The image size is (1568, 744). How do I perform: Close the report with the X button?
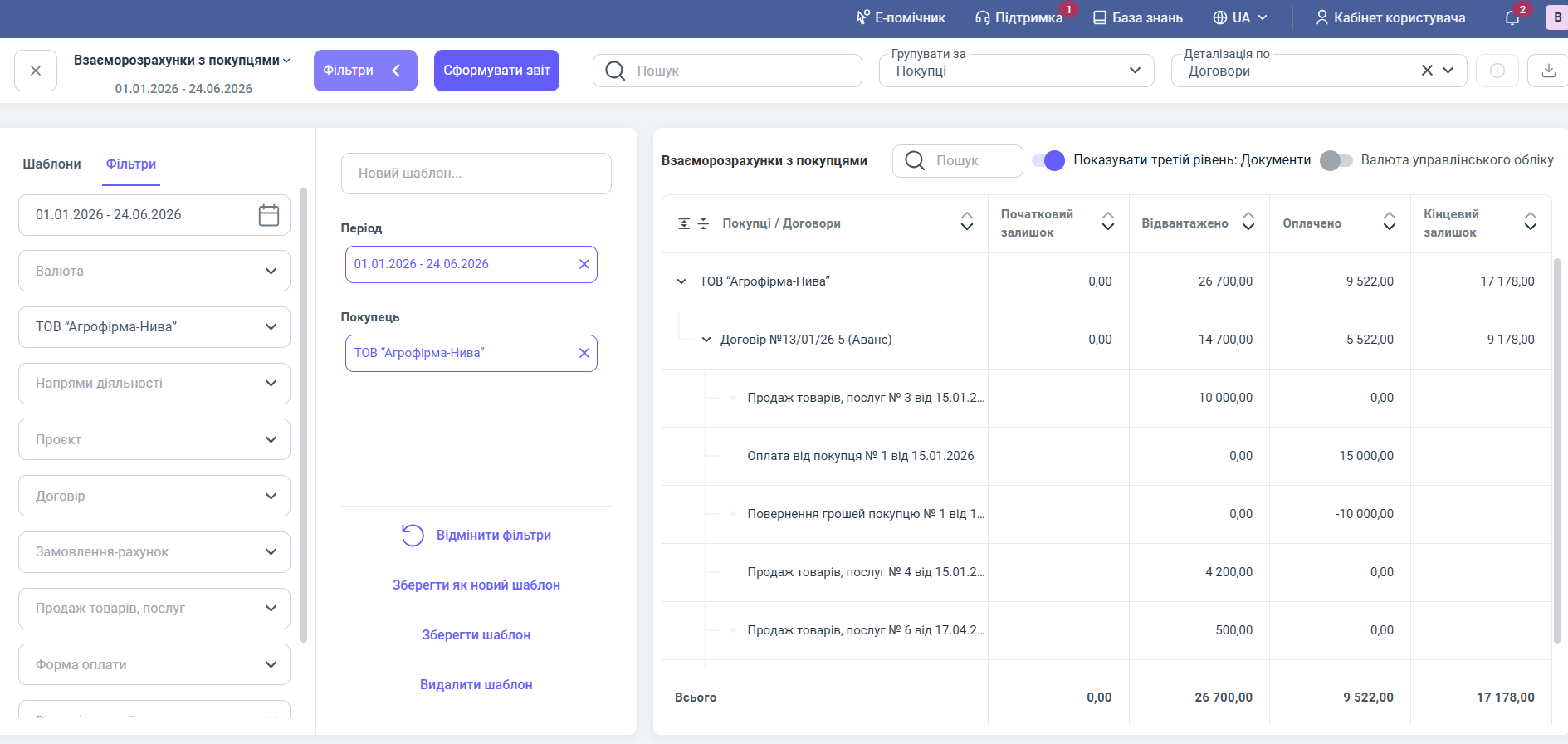pos(36,71)
